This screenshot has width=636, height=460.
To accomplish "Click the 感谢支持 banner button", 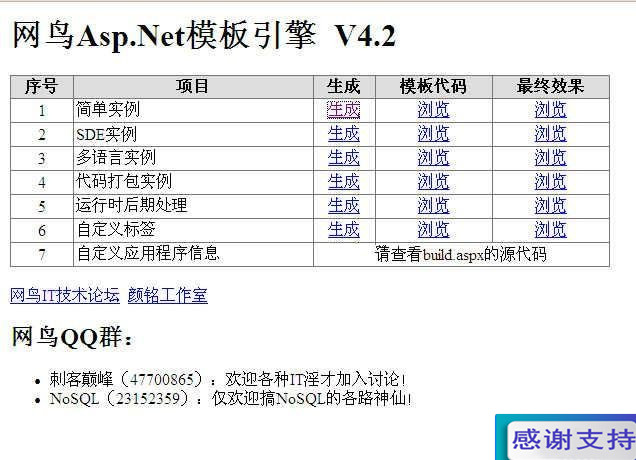I will [571, 439].
